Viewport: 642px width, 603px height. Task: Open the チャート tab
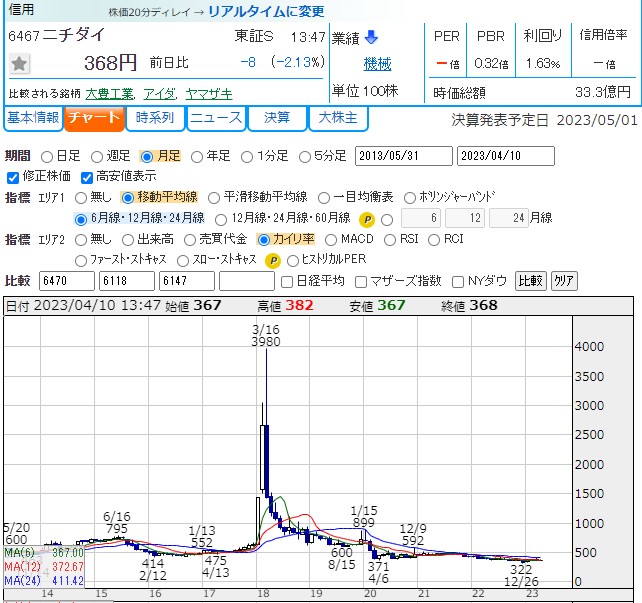94,119
